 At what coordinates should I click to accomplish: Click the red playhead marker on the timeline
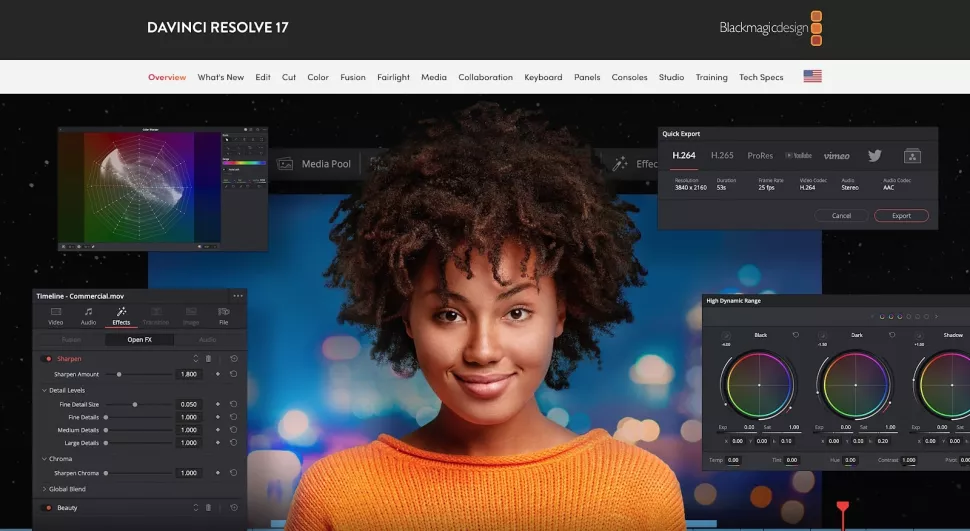[842, 508]
